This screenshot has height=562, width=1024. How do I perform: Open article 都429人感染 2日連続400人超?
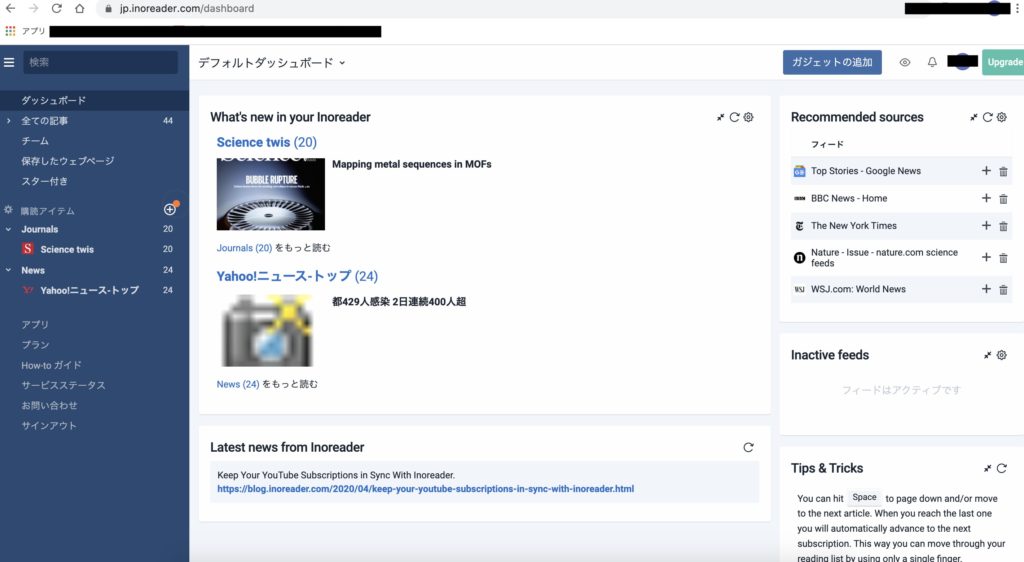[399, 302]
